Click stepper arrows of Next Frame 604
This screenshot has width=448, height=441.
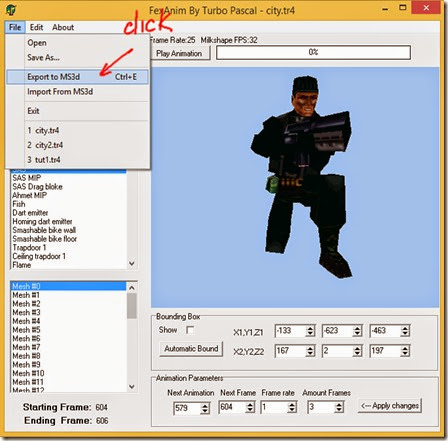[x=250, y=407]
